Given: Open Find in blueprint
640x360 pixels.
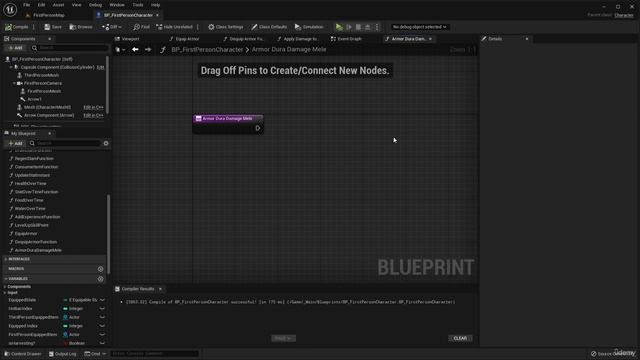Looking at the screenshot, I should point(141,27).
